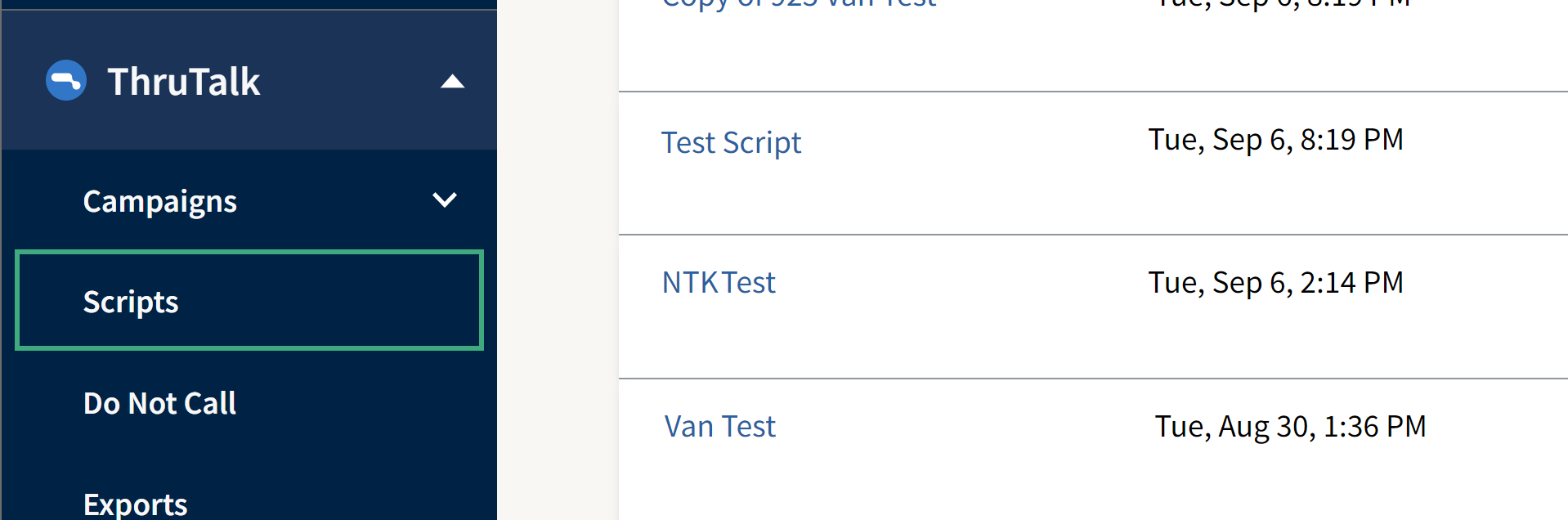Click the ThruTalk section header
Screen dimensions: 1568x520
183,80
